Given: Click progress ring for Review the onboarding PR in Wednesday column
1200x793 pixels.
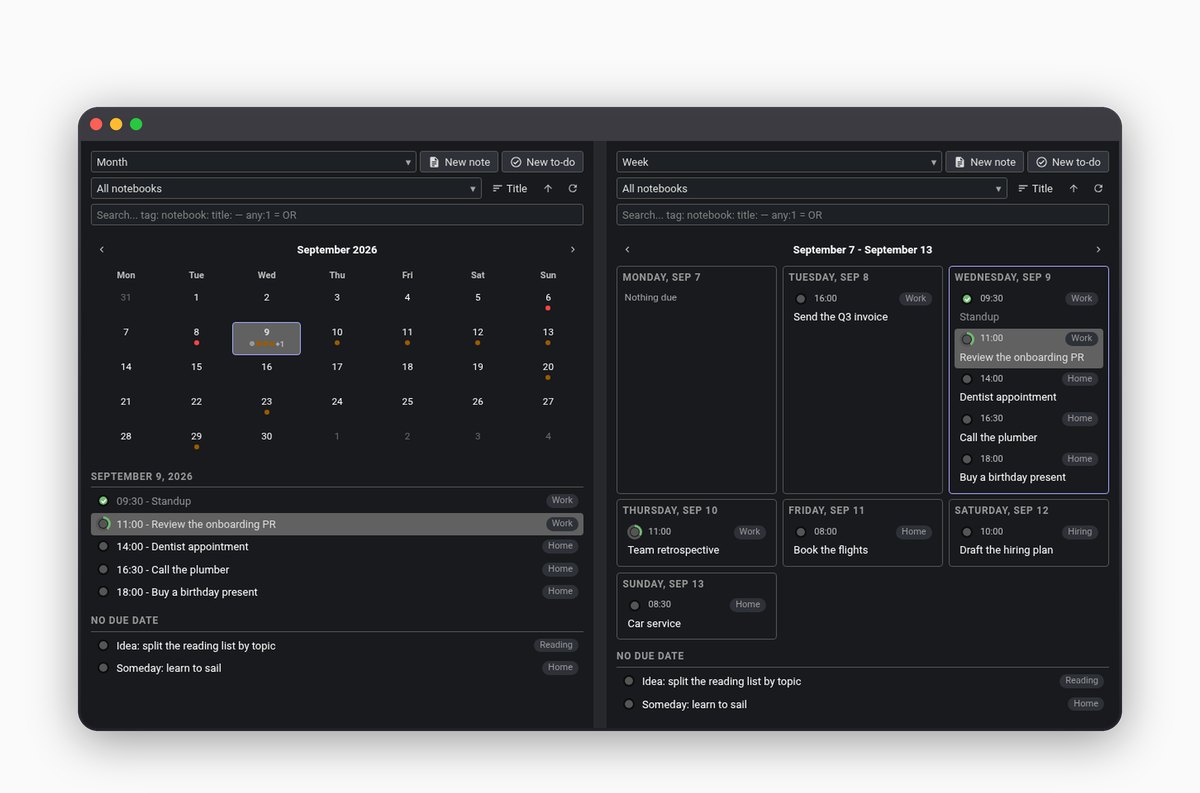Looking at the screenshot, I should (967, 339).
